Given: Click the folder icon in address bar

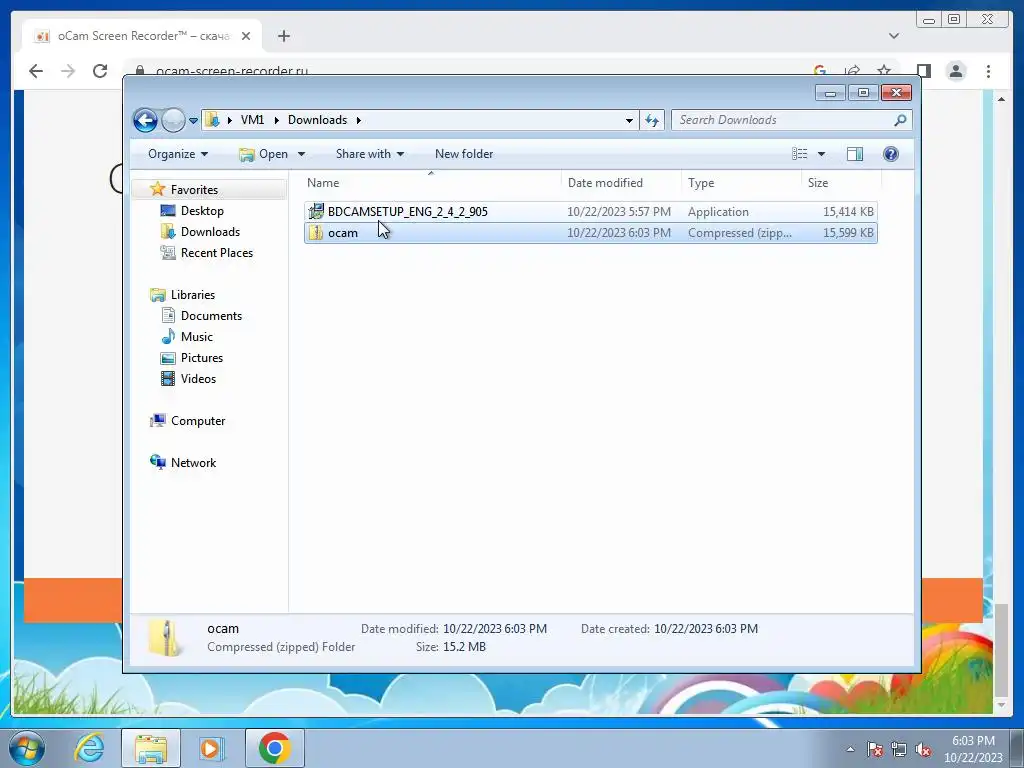Looking at the screenshot, I should click(x=212, y=120).
